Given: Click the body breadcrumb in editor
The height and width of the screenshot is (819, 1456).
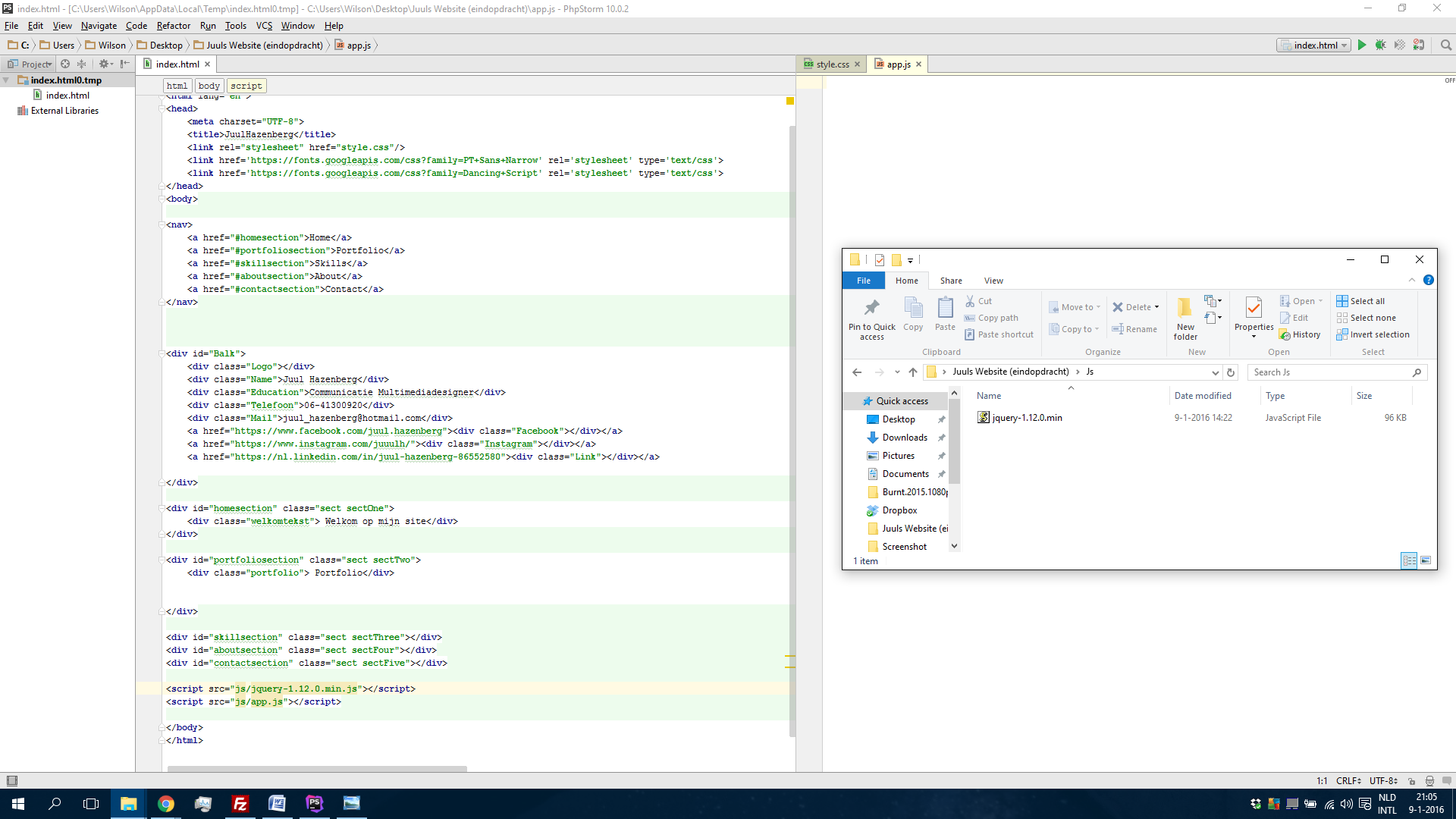Looking at the screenshot, I should (209, 86).
